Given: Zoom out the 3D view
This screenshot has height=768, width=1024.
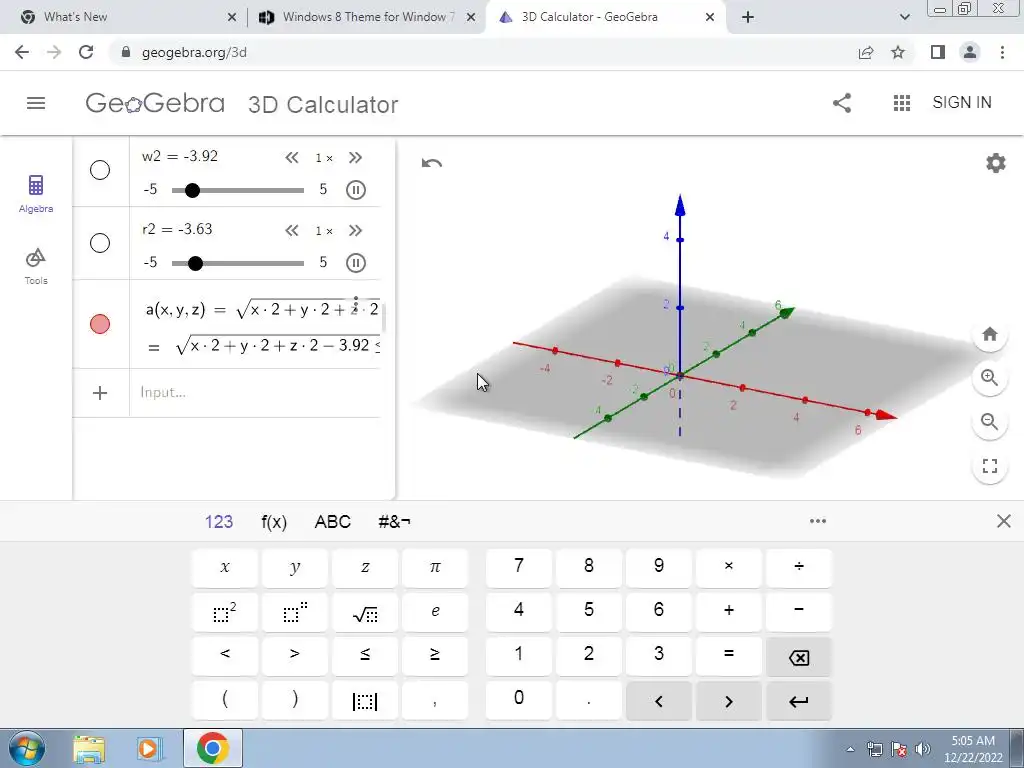Looking at the screenshot, I should pyautogui.click(x=989, y=422).
